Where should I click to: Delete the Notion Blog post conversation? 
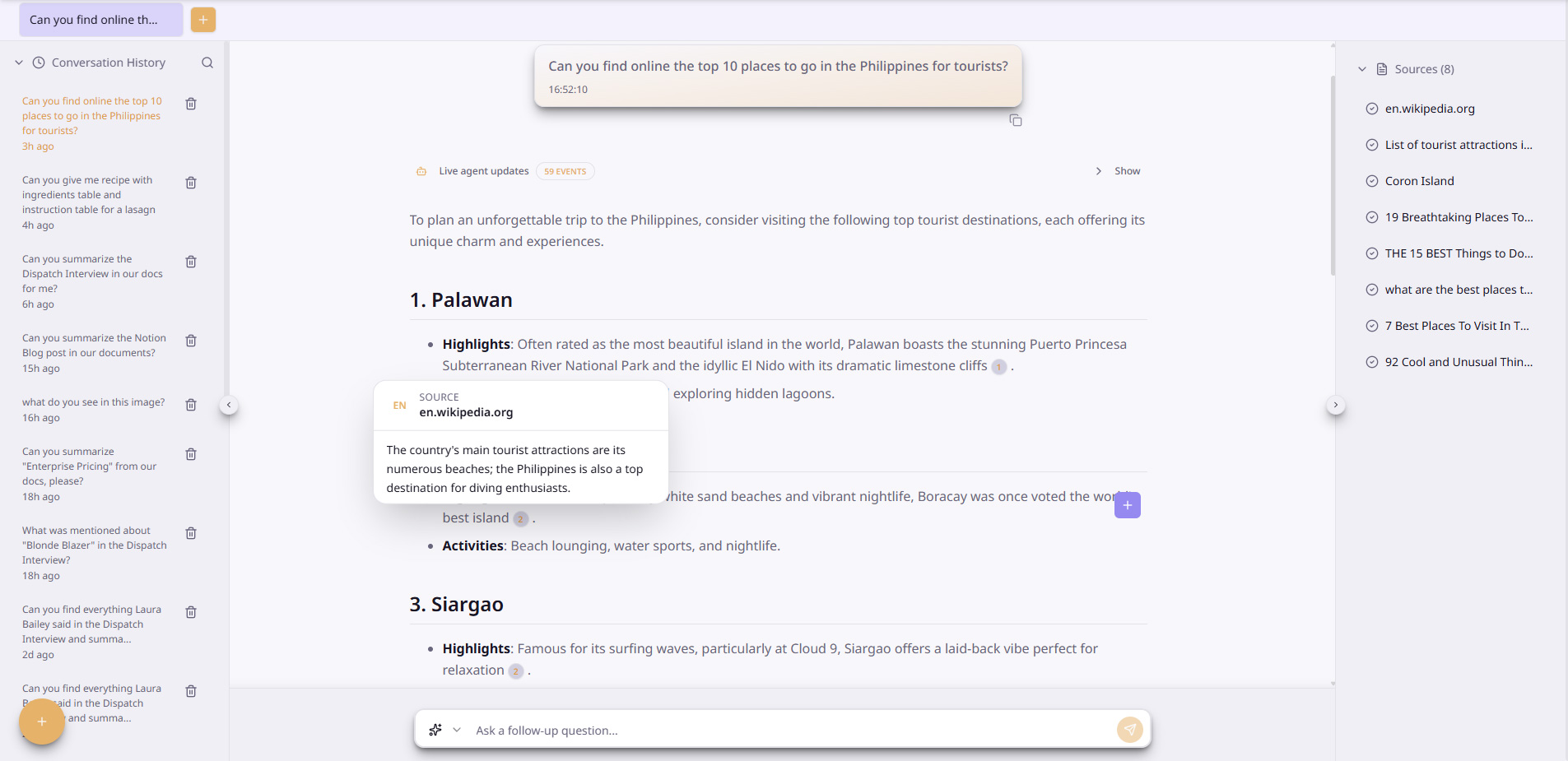191,341
